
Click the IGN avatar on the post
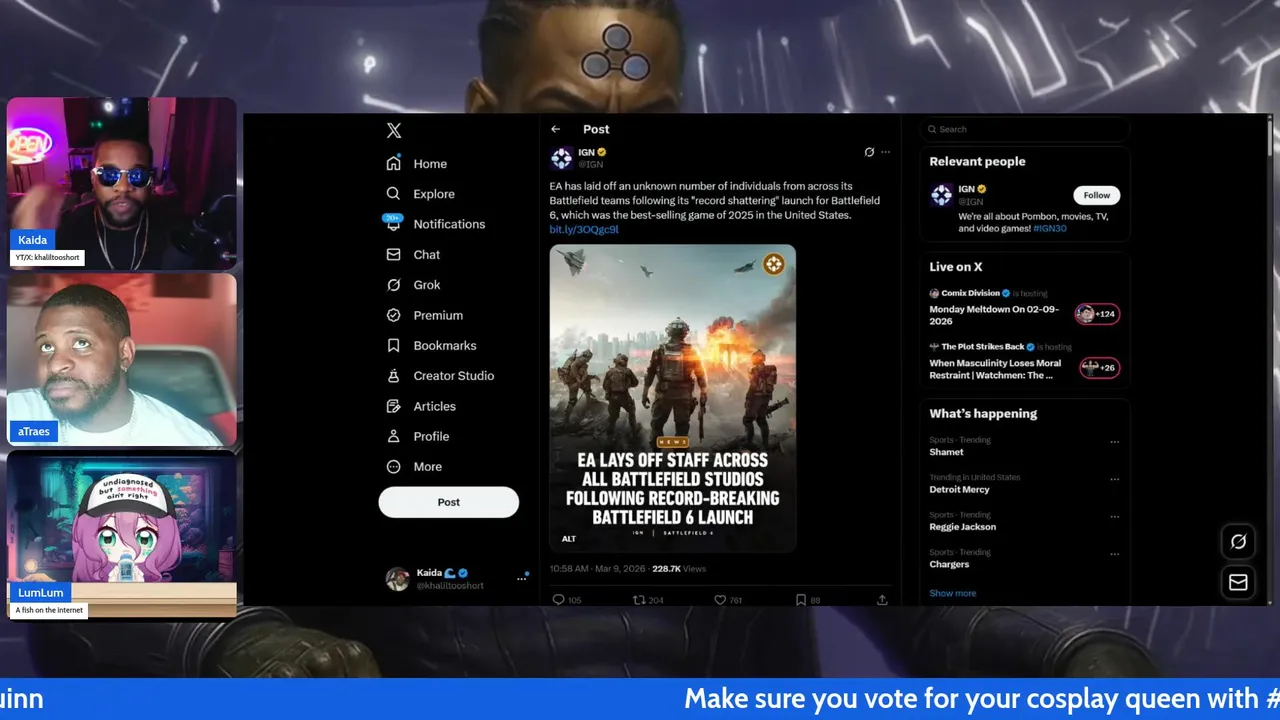pyautogui.click(x=561, y=158)
